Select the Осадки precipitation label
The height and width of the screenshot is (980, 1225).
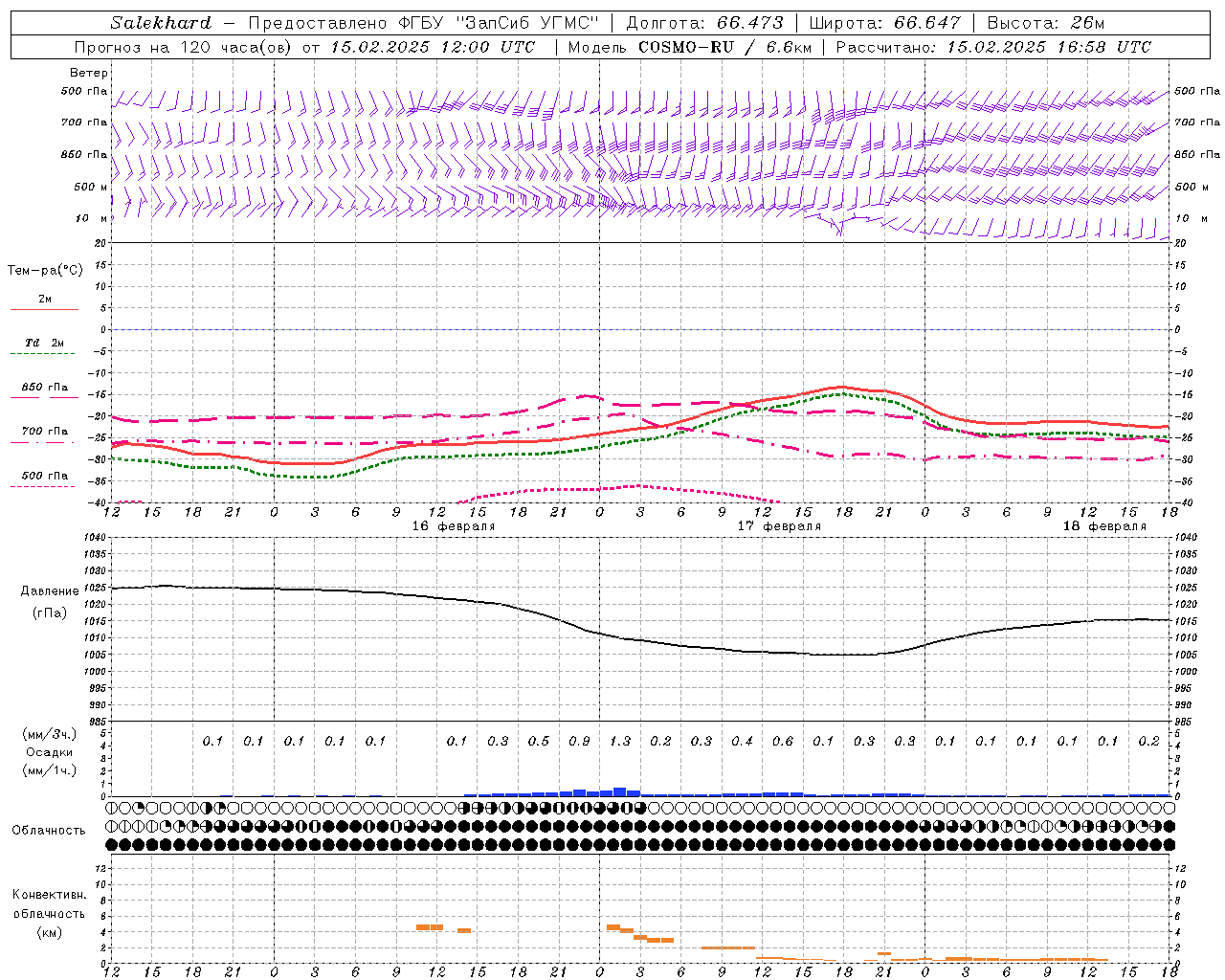pos(50,752)
